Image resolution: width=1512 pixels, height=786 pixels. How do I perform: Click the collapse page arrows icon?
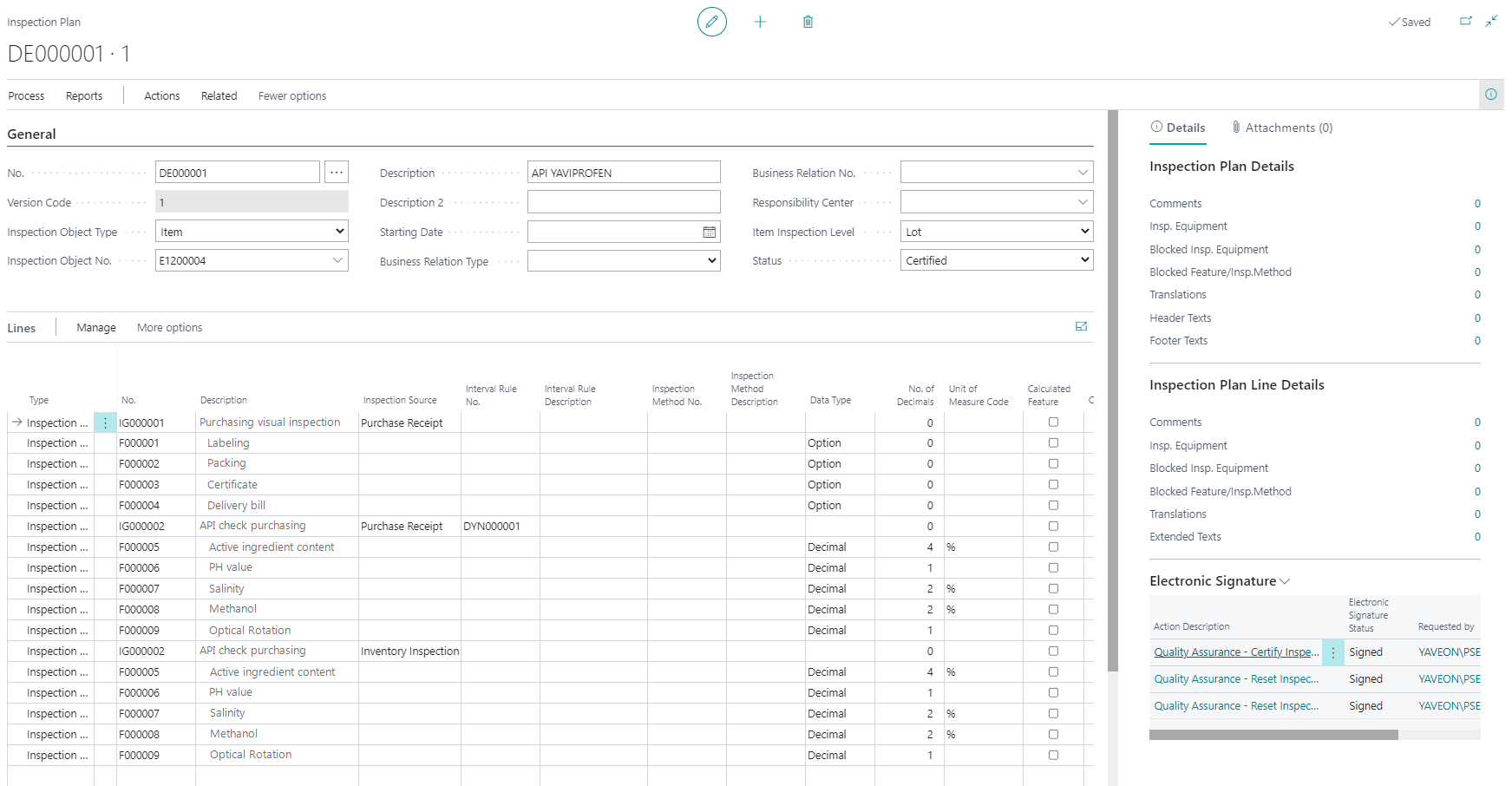point(1491,22)
